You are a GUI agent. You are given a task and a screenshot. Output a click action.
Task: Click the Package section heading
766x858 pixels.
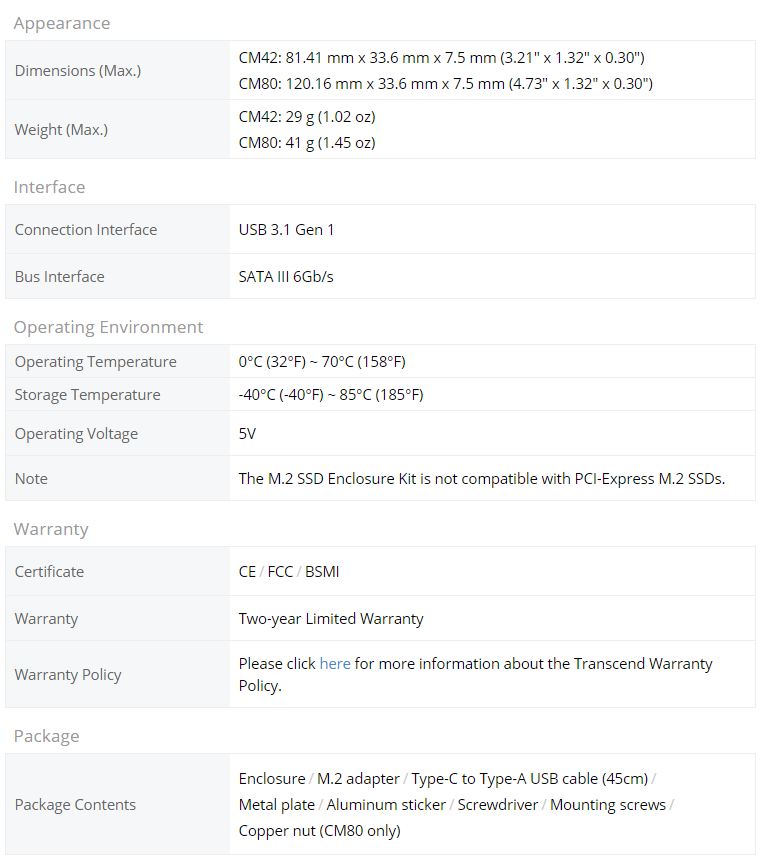tap(46, 736)
